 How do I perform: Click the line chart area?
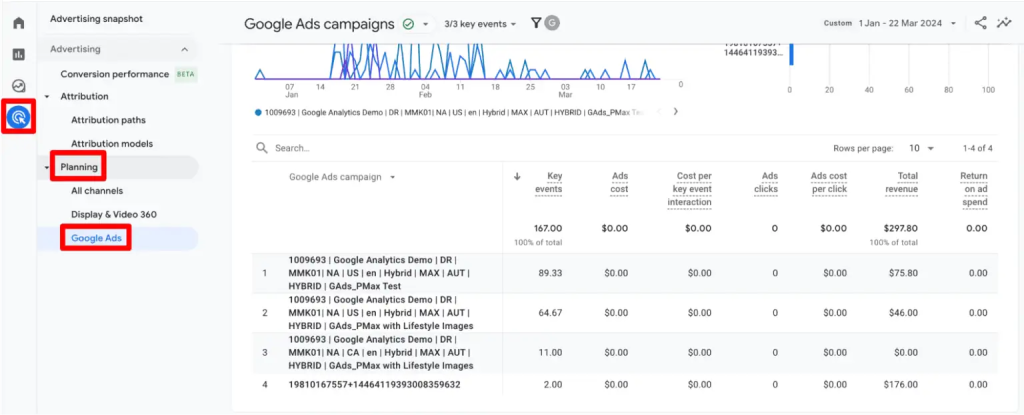pos(457,62)
